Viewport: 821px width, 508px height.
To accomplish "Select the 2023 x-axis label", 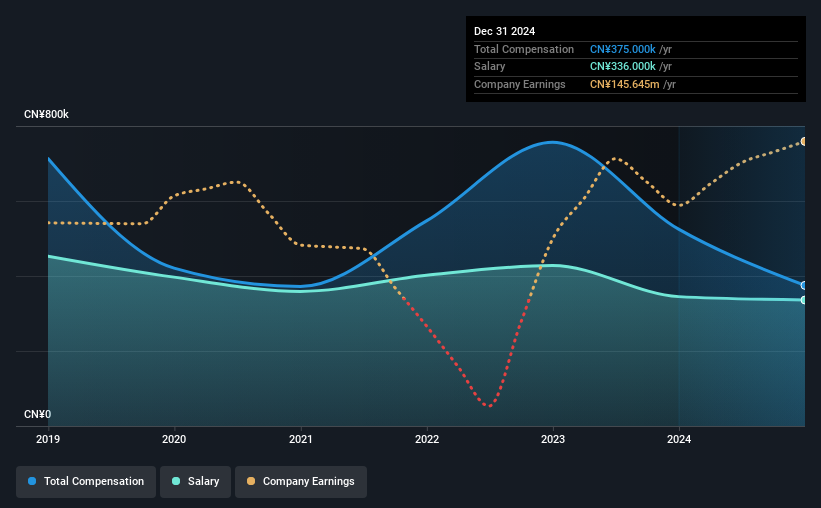I will point(553,439).
